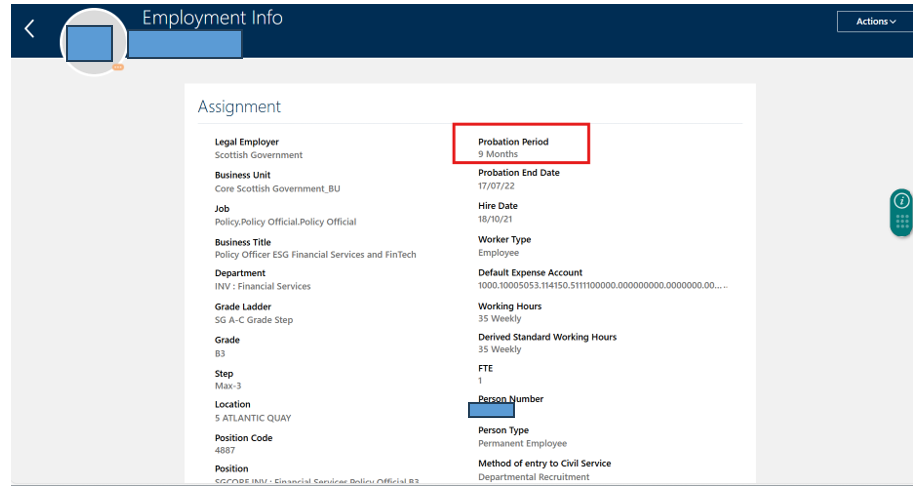Select Probation End Date 17/07/22

[496, 186]
